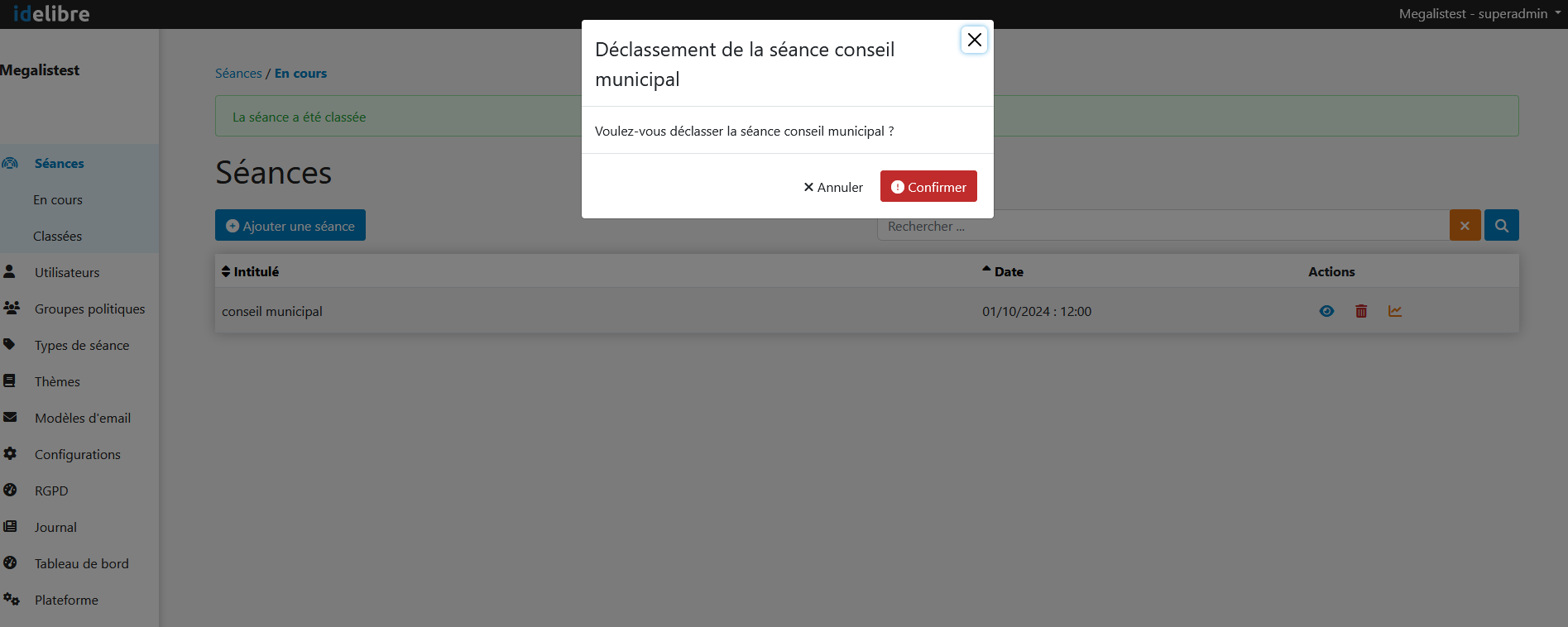
Task: Open Modèles d'email from sidebar
Action: 82,418
